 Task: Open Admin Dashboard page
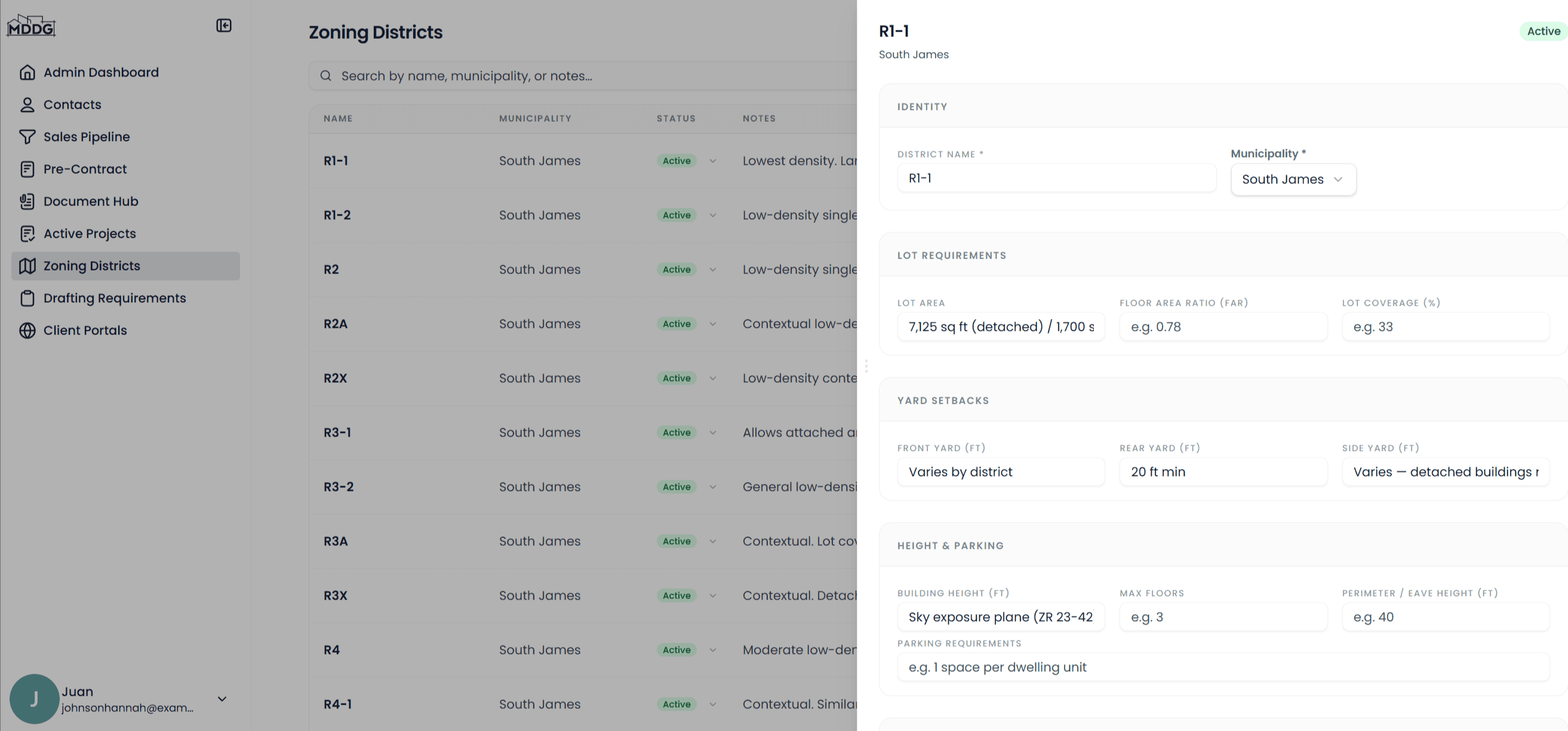(125, 72)
